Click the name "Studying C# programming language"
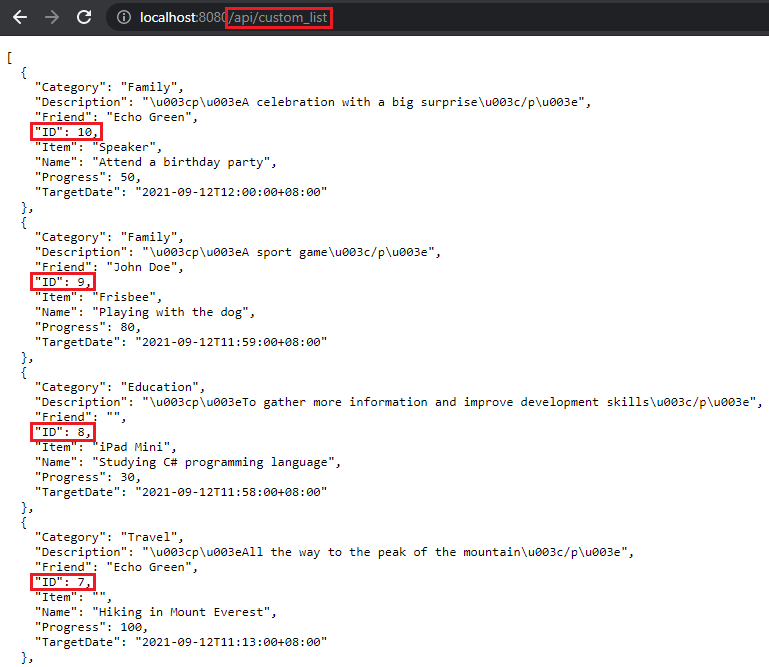 pos(216,462)
